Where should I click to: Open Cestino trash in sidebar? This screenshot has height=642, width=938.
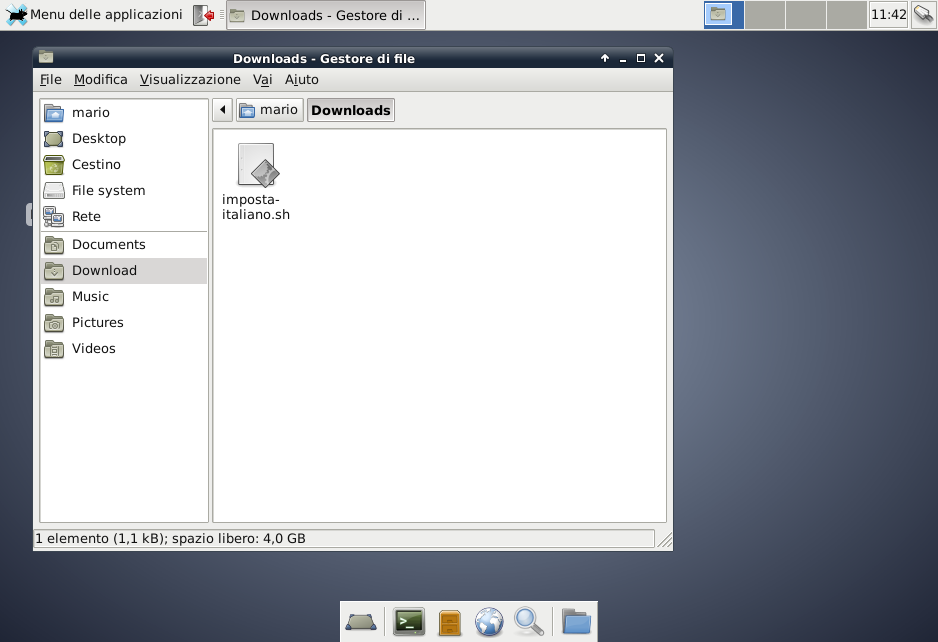tap(124, 165)
